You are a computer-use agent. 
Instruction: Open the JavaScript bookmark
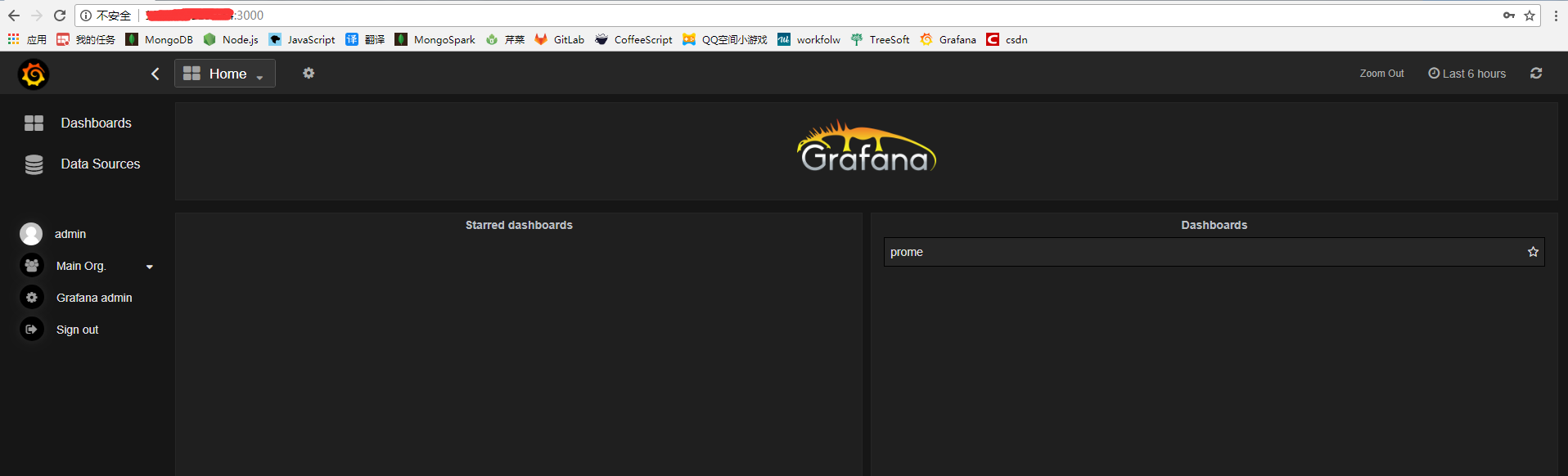[x=302, y=39]
